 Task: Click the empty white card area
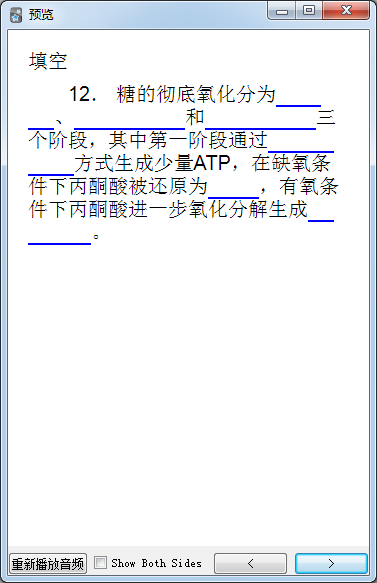188,390
